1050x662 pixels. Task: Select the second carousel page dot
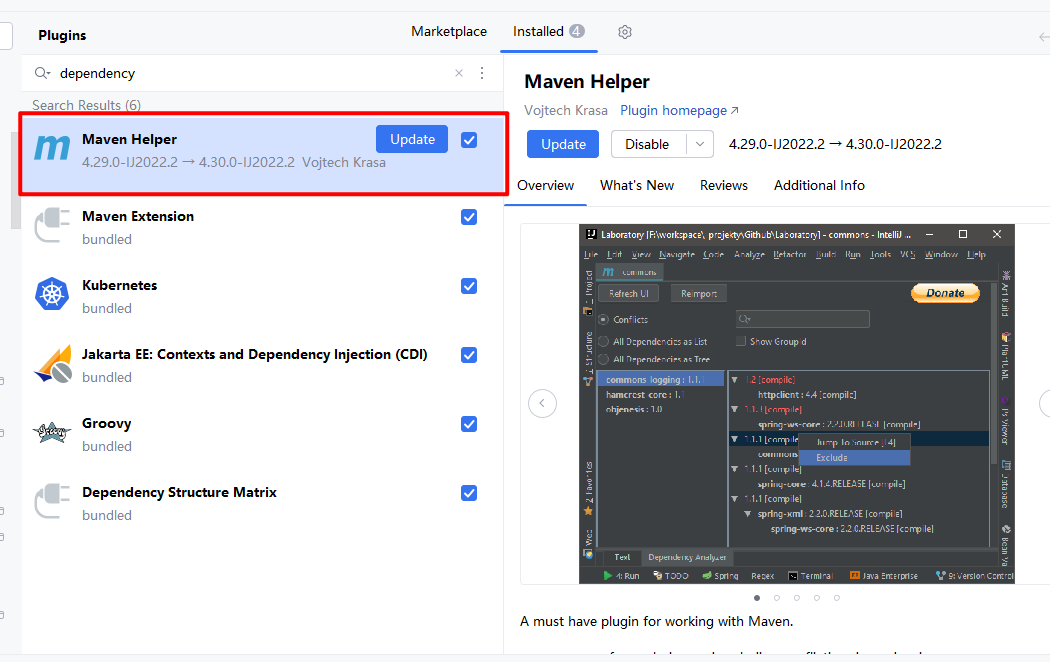click(x=777, y=598)
